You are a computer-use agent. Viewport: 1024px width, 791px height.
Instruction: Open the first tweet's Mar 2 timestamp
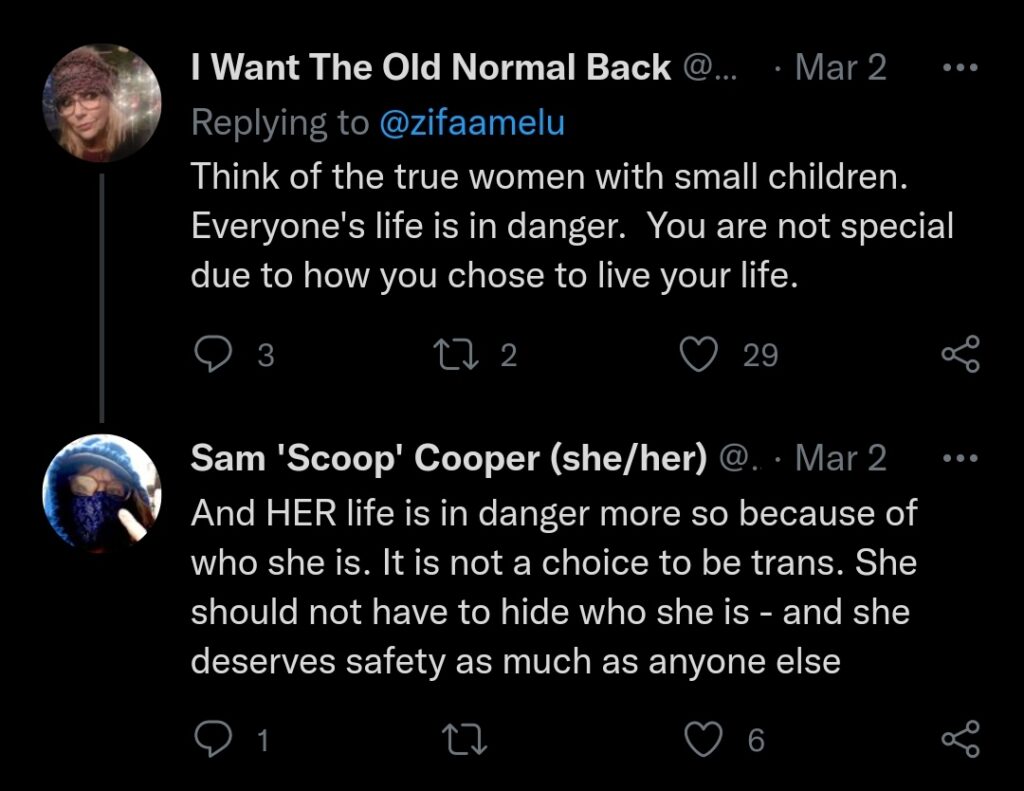pos(838,68)
